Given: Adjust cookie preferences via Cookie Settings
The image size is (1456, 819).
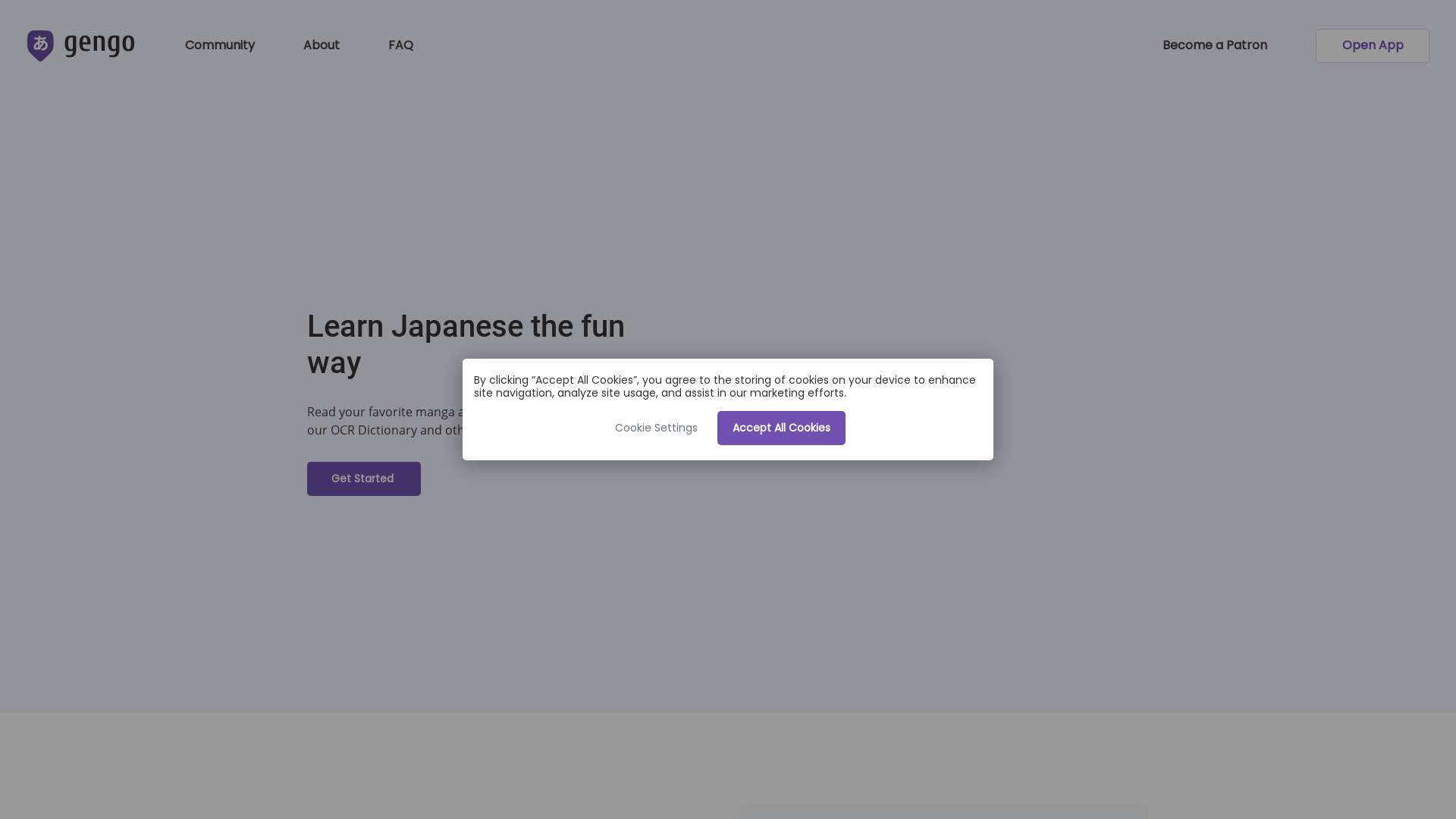Looking at the screenshot, I should click(656, 428).
